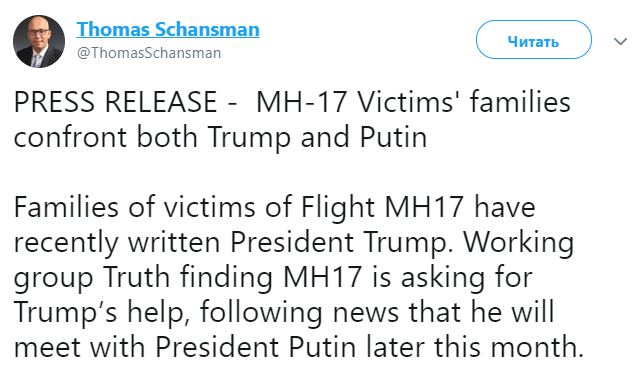Open Thomas Schansman's profile picture
The image size is (633, 371).
(39, 41)
